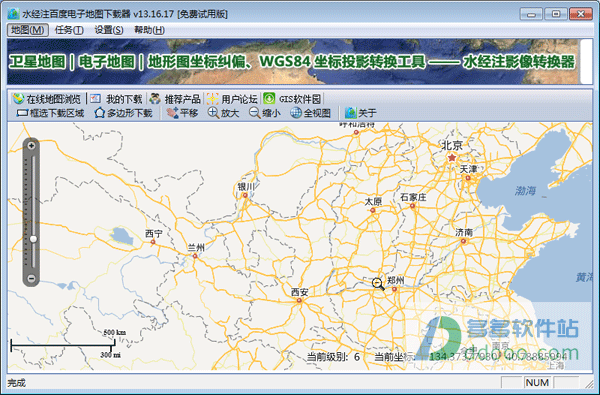Click the 兰州 city marker
Image resolution: width=600 pixels, height=395 pixels.
click(x=195, y=256)
